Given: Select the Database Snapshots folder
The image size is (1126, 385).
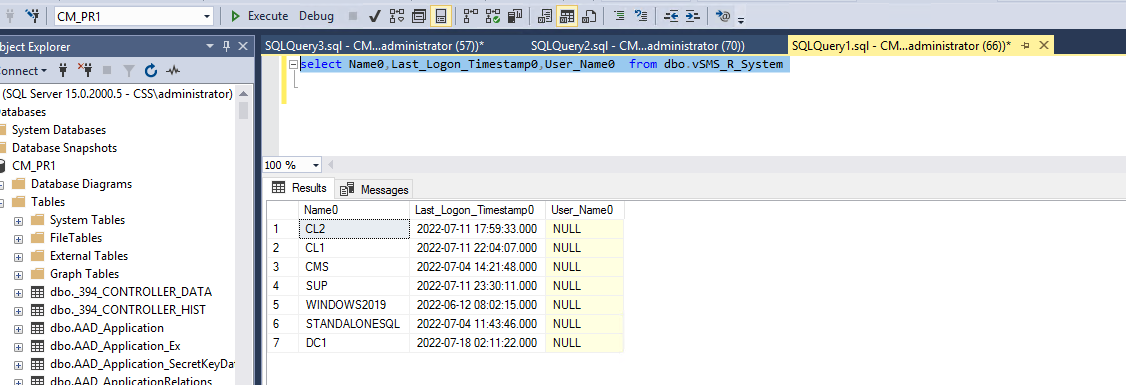Looking at the screenshot, I should [x=65, y=148].
